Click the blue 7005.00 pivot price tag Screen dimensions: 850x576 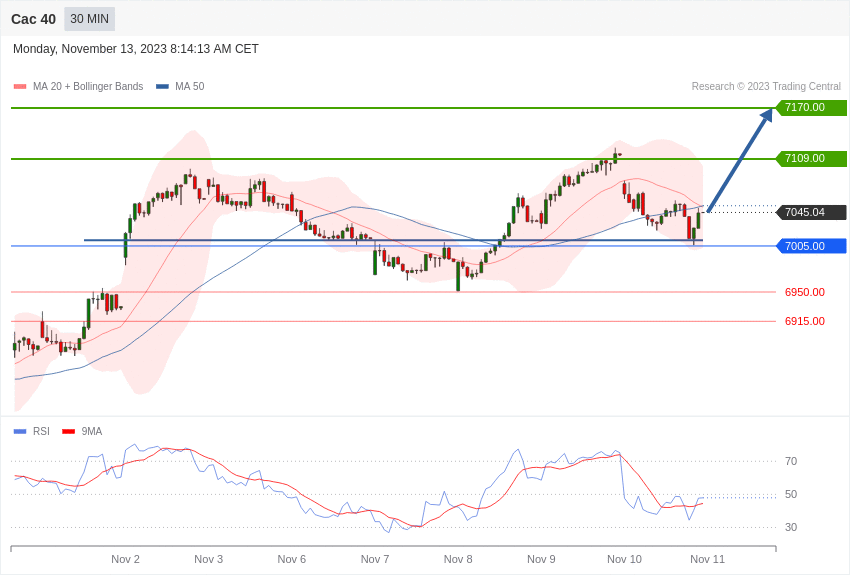click(811, 246)
